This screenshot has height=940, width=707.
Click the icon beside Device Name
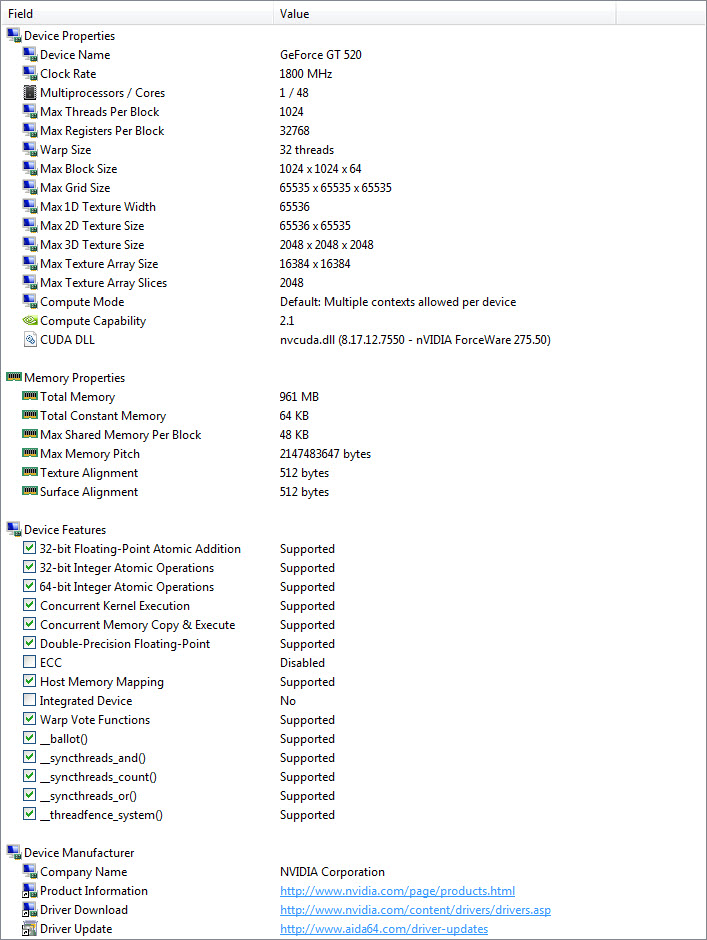[x=30, y=55]
